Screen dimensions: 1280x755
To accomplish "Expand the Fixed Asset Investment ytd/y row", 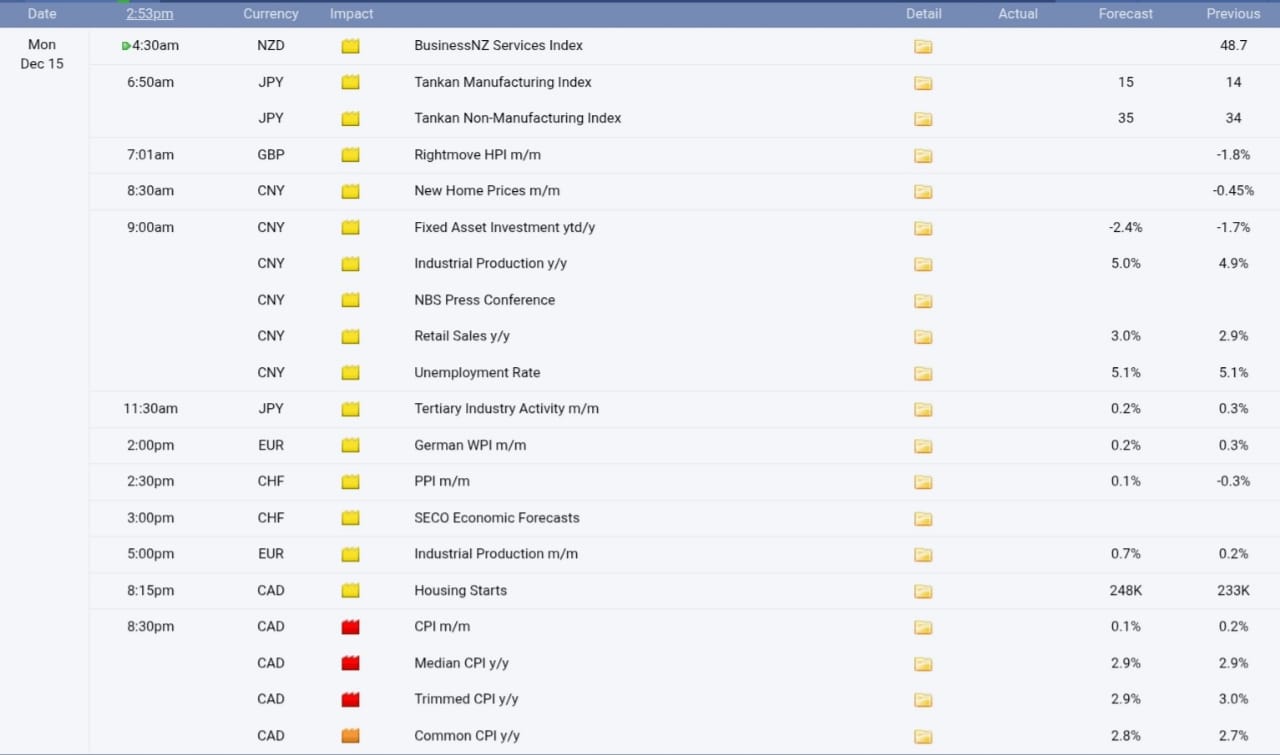I will point(504,227).
